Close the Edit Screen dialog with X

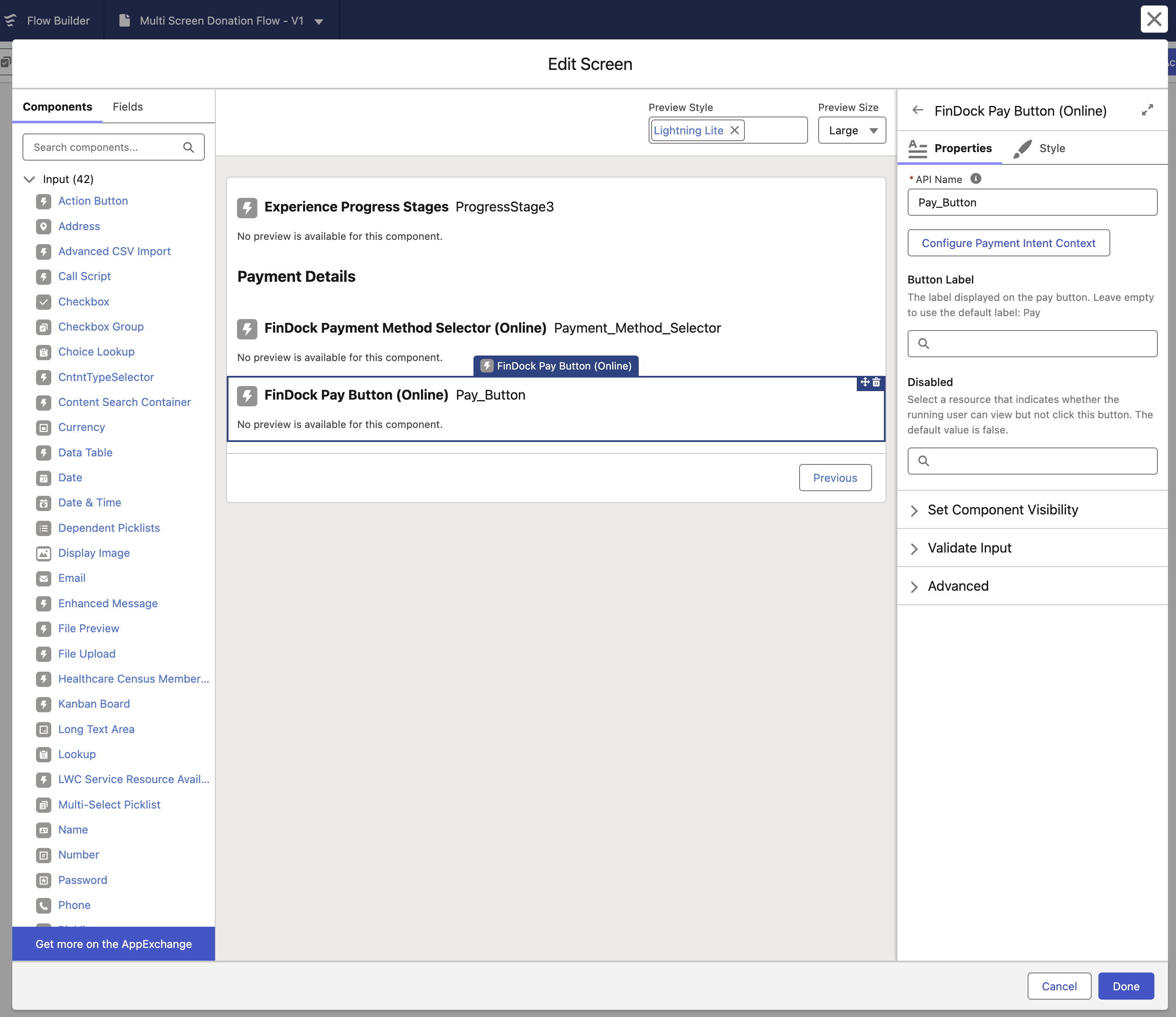click(1154, 19)
